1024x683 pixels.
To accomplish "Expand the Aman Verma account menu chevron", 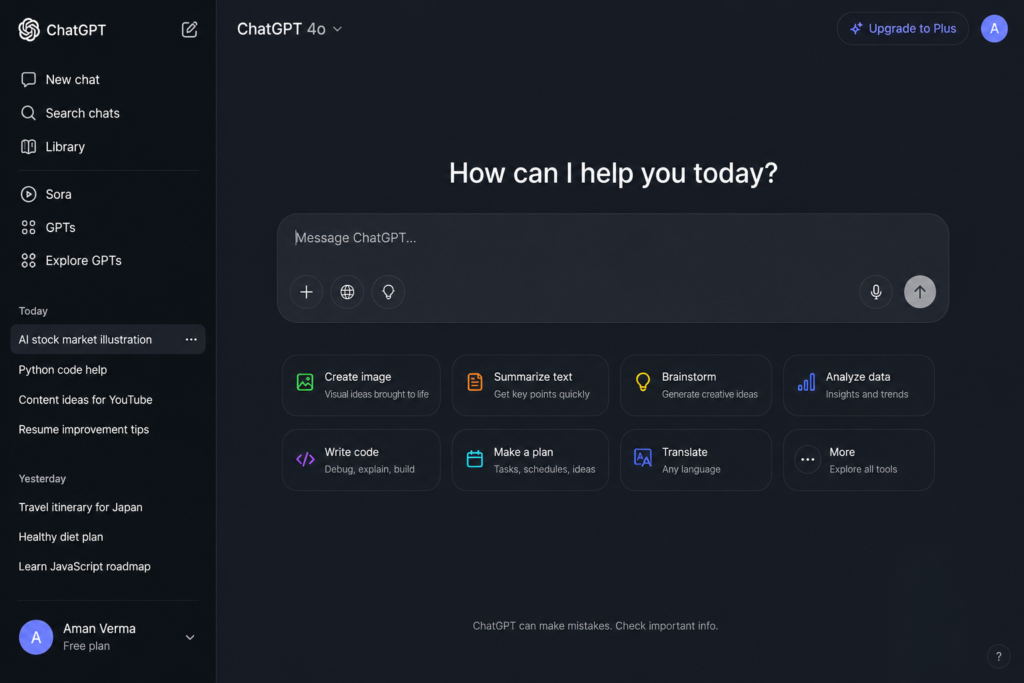I will (x=190, y=637).
